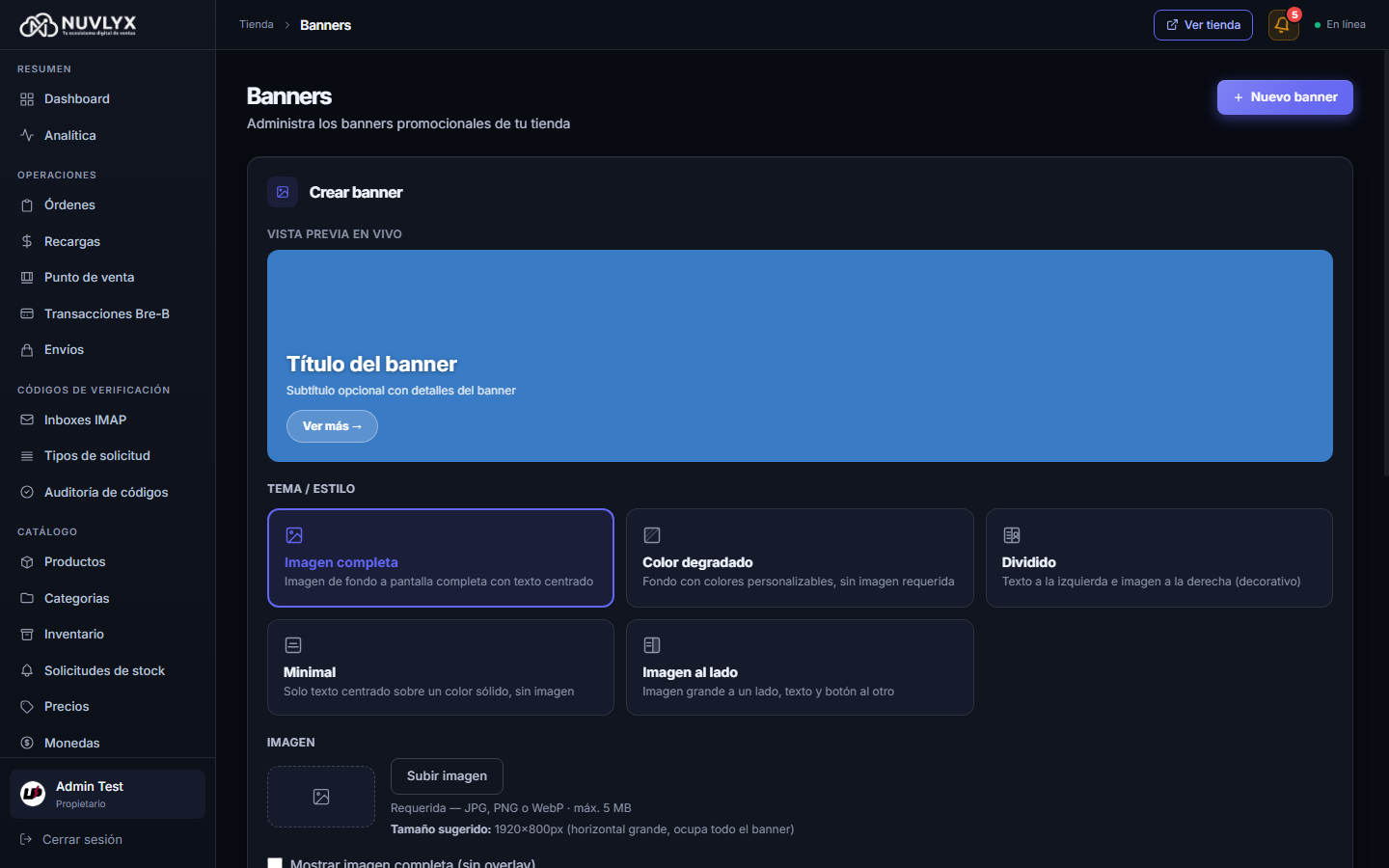This screenshot has height=868, width=1389.
Task: Click the En línea status indicator
Action: [1340, 25]
